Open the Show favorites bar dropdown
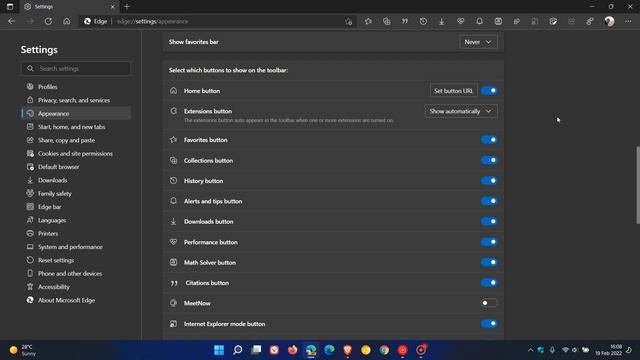This screenshot has height=360, width=640. point(478,42)
